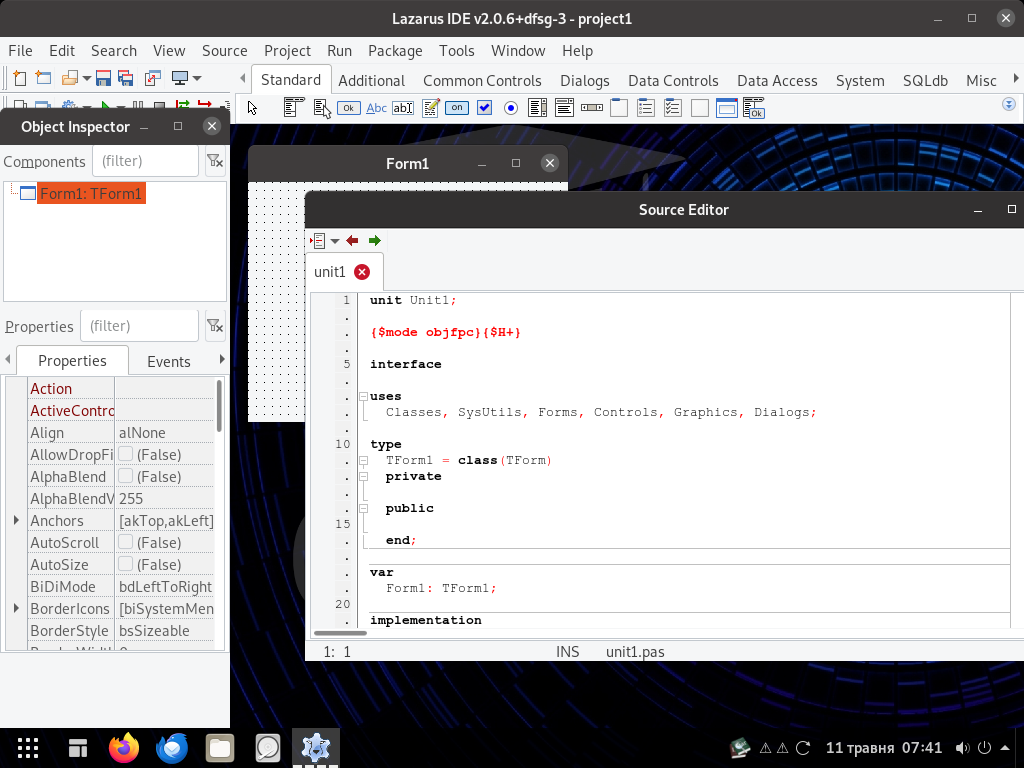Select Form1: TForm1 in component tree
Screen dimensions: 1024x768
91,193
